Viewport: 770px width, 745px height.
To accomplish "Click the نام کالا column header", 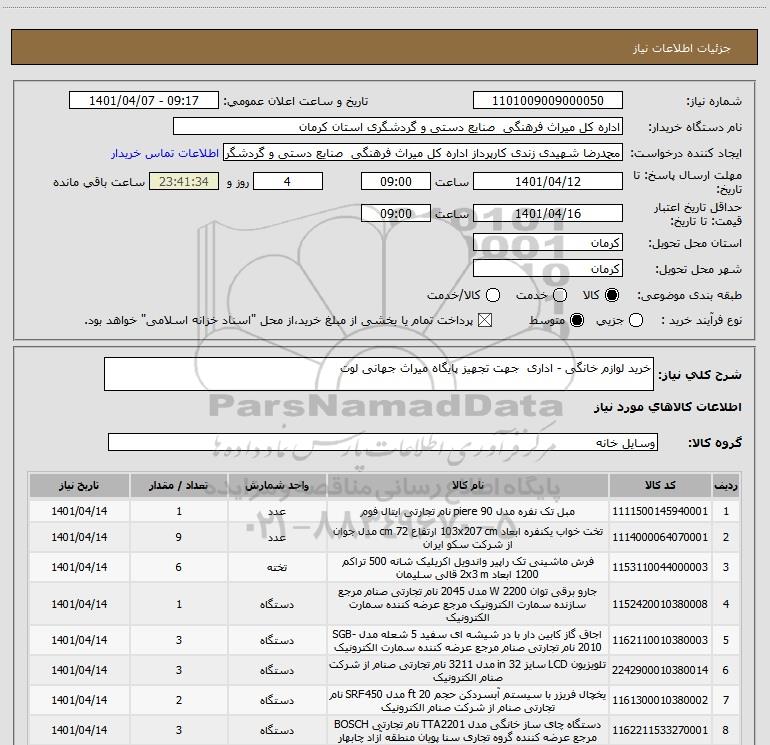I will point(468,485).
